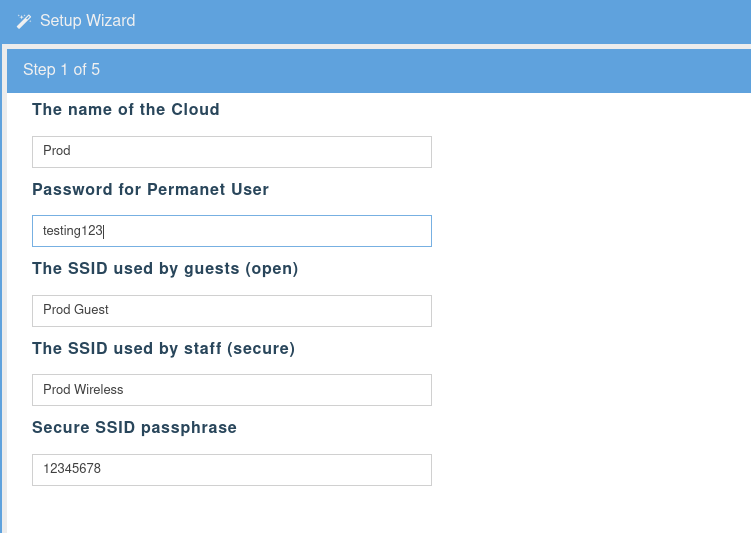Click empty header bar right of "Step 1 of 5"
The width and height of the screenshot is (751, 533).
450,70
